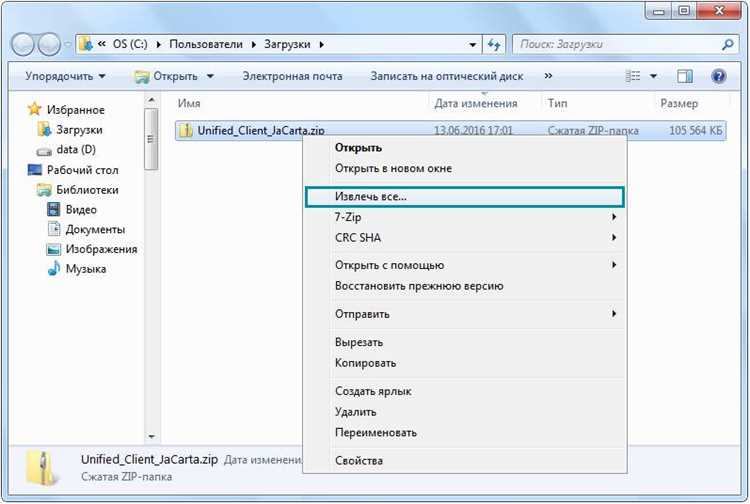Select OS (C:) in the address path
Image resolution: width=750 pixels, height=504 pixels.
coord(130,44)
